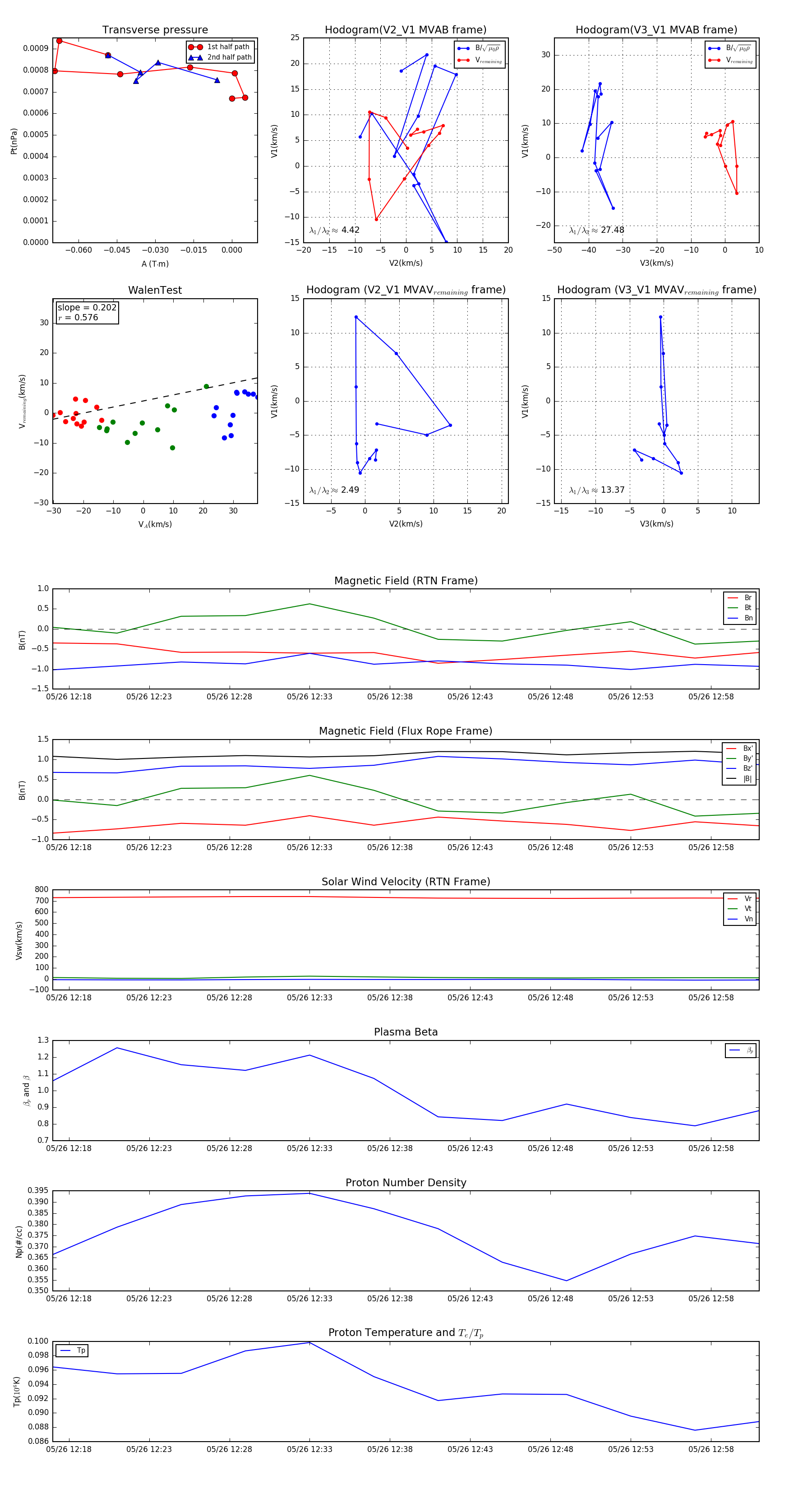Select the 'Vr' legend entry
Image resolution: width=812 pixels, height=1489 pixels.
point(740,899)
